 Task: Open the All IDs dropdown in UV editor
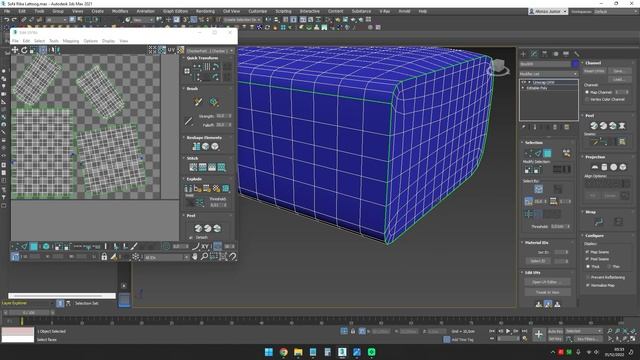pyautogui.click(x=167, y=257)
